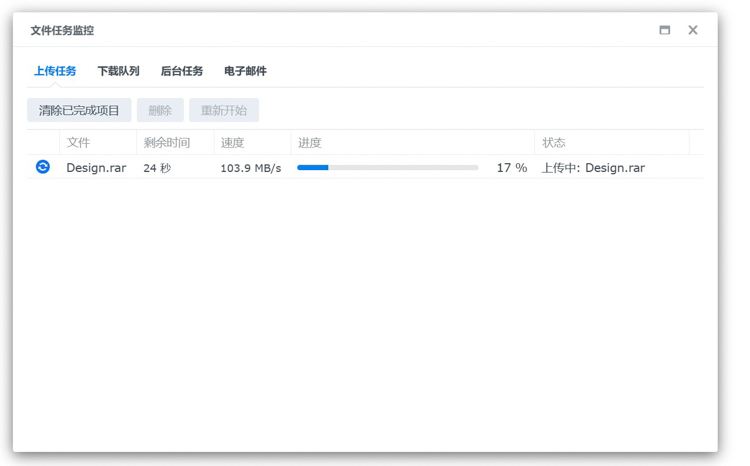Click the 清除已完成项目 button
The width and height of the screenshot is (750, 466).
[79, 110]
